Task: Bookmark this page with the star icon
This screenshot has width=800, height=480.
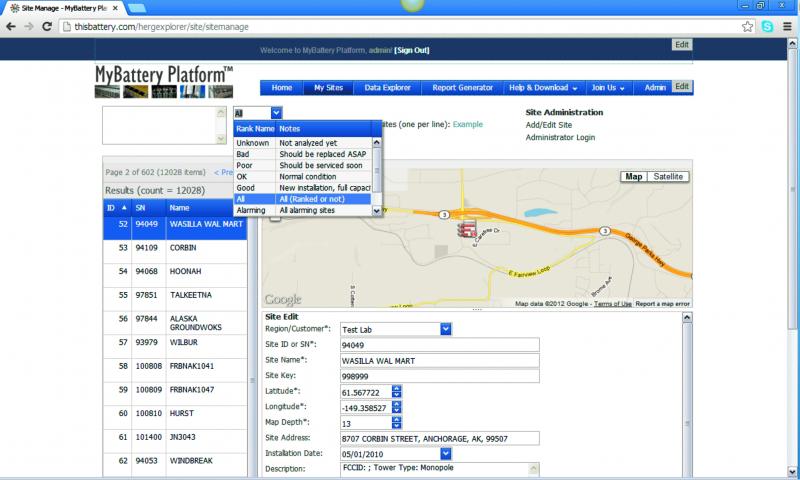Action: (x=747, y=27)
